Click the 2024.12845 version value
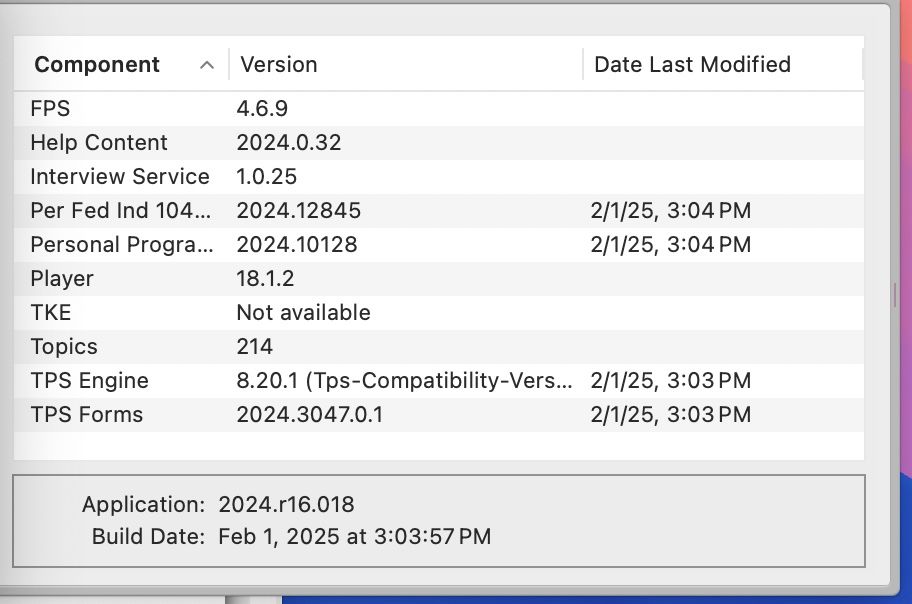This screenshot has width=912, height=604. tap(298, 210)
